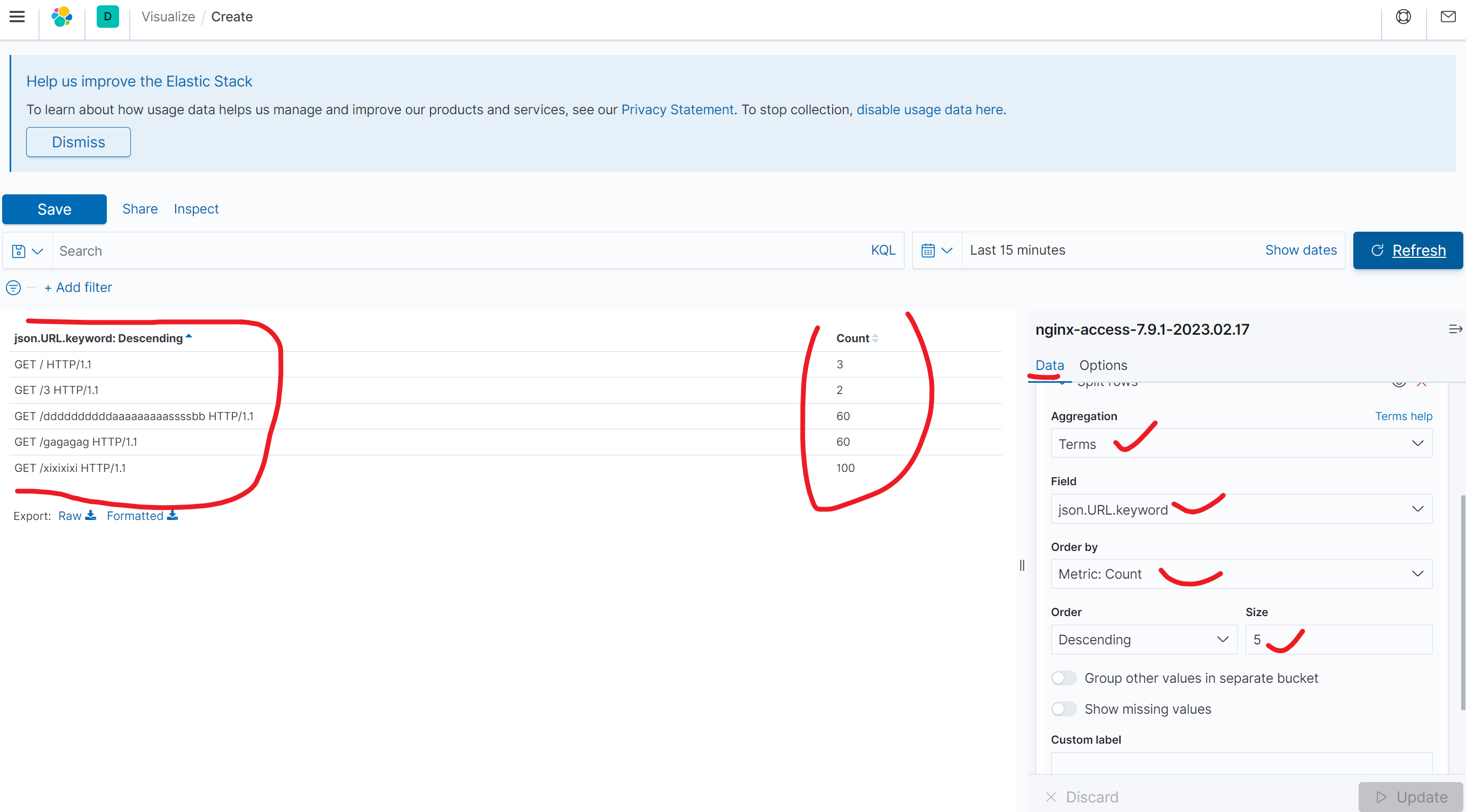Open the newsfeed mail icon
The height and width of the screenshot is (812, 1466).
(x=1448, y=17)
